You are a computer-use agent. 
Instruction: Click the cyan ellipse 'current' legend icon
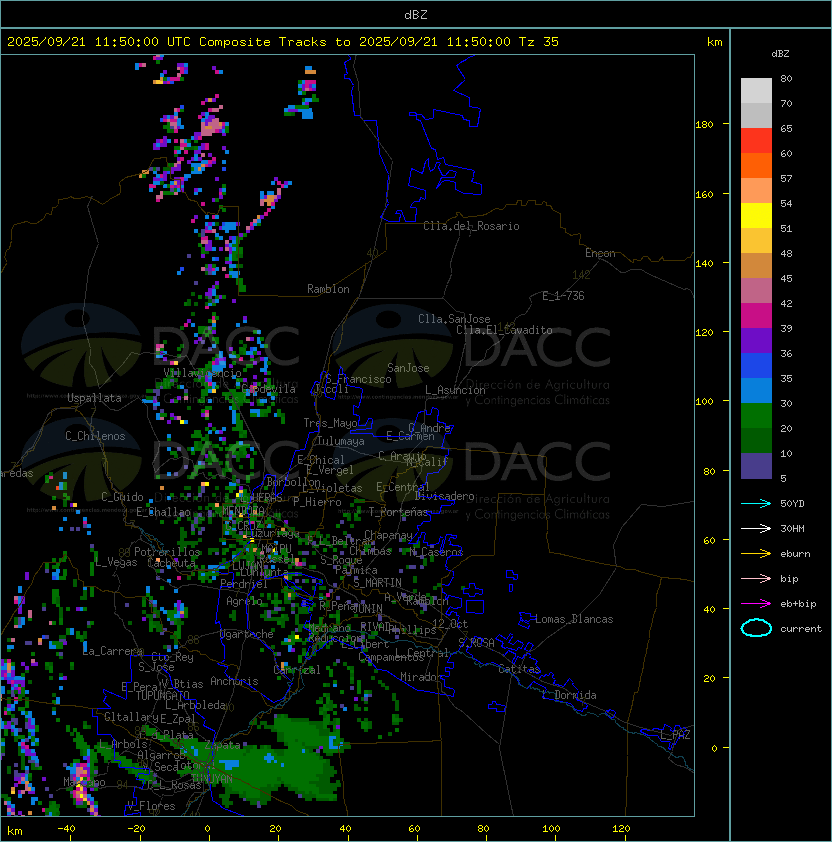(x=756, y=628)
